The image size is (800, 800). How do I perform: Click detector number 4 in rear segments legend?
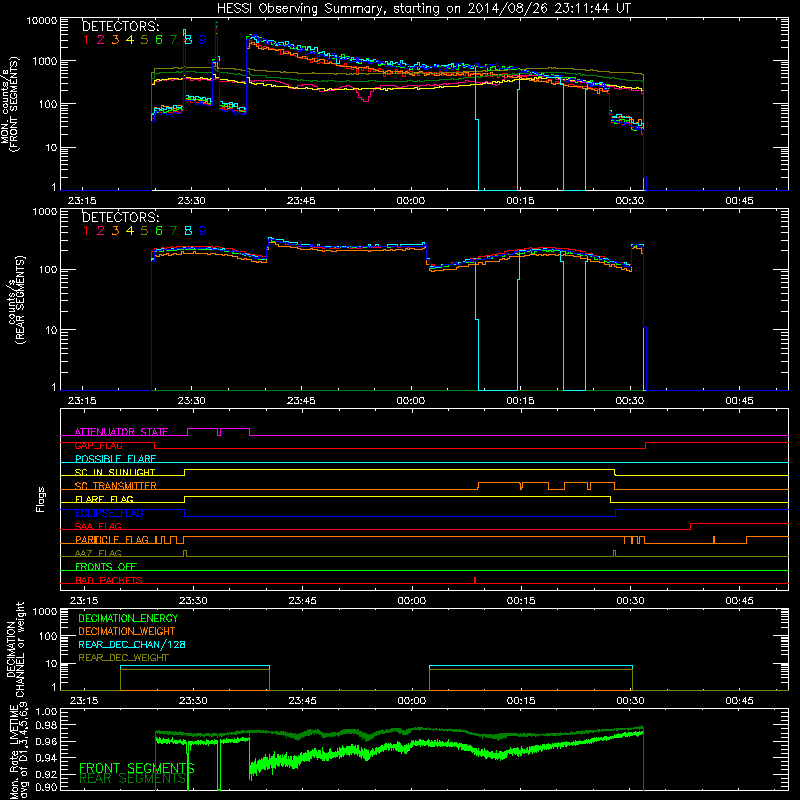tap(130, 231)
